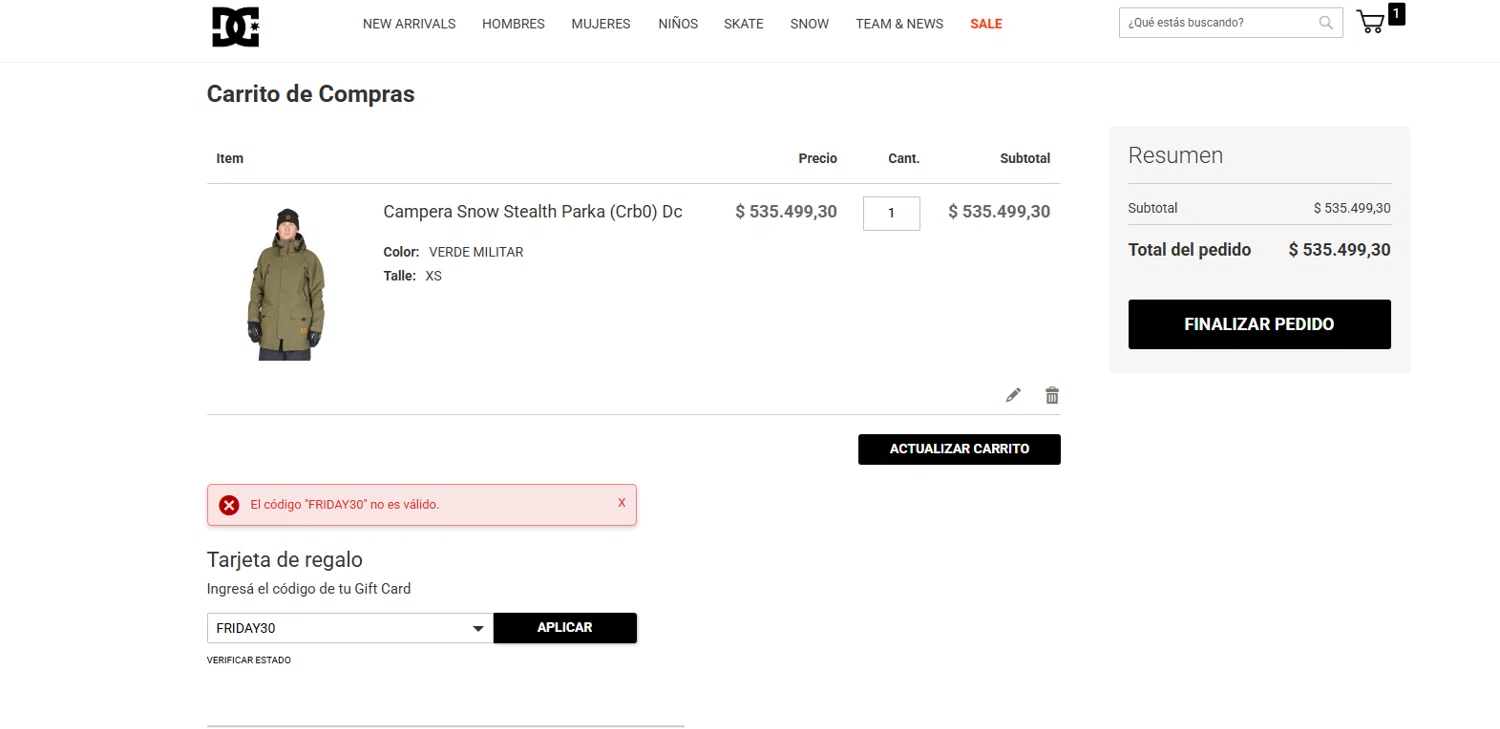Open the DC Shoes logo homepage

[235, 27]
